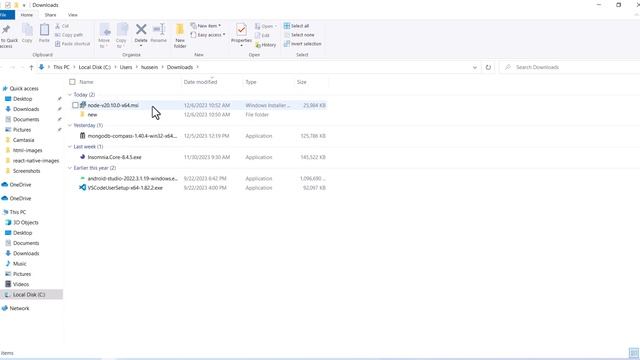This screenshot has width=640, height=360.
Task: Select Local Disk (C:) in sidebar
Action: pyautogui.click(x=31, y=294)
